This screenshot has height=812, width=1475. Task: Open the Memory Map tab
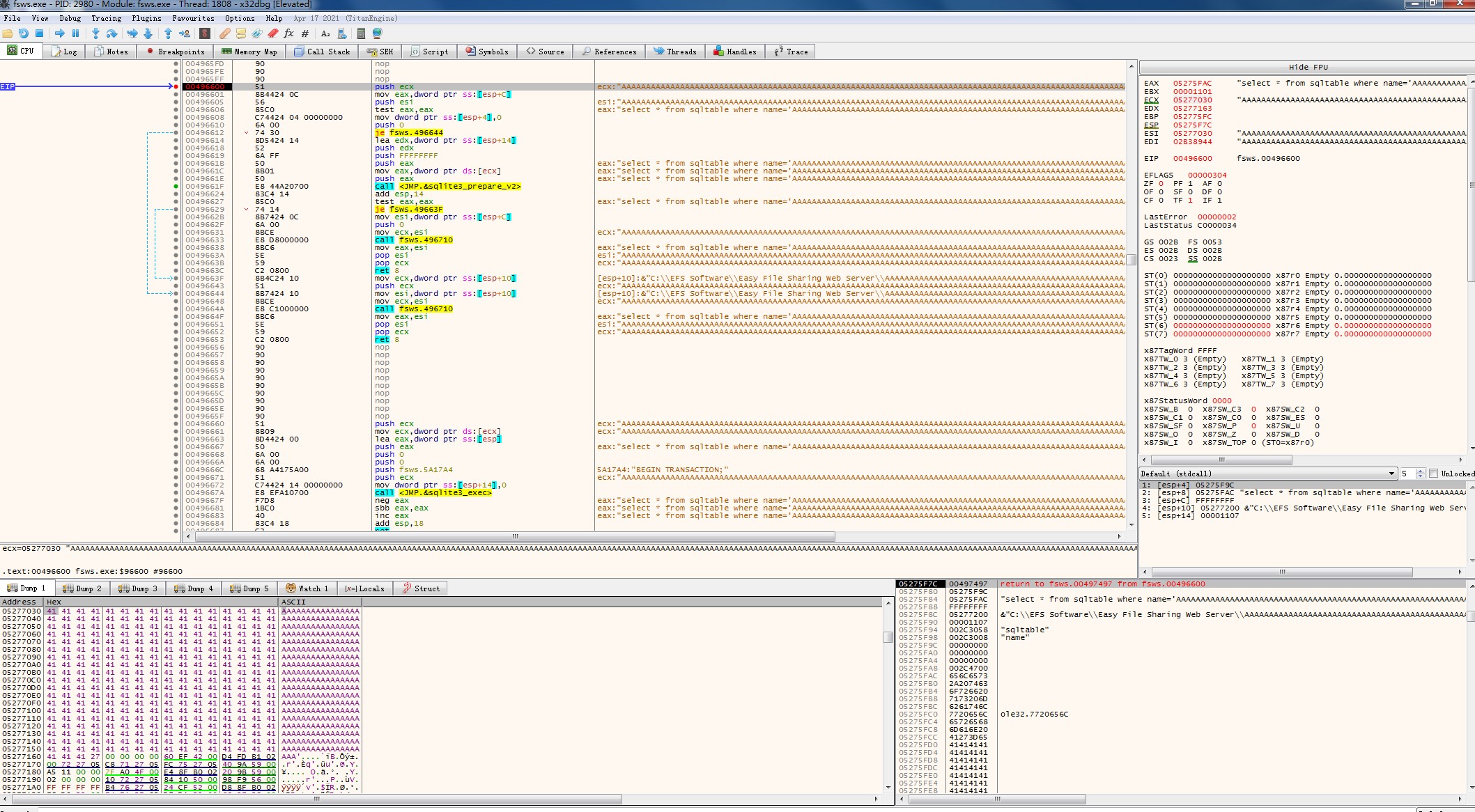pyautogui.click(x=249, y=52)
